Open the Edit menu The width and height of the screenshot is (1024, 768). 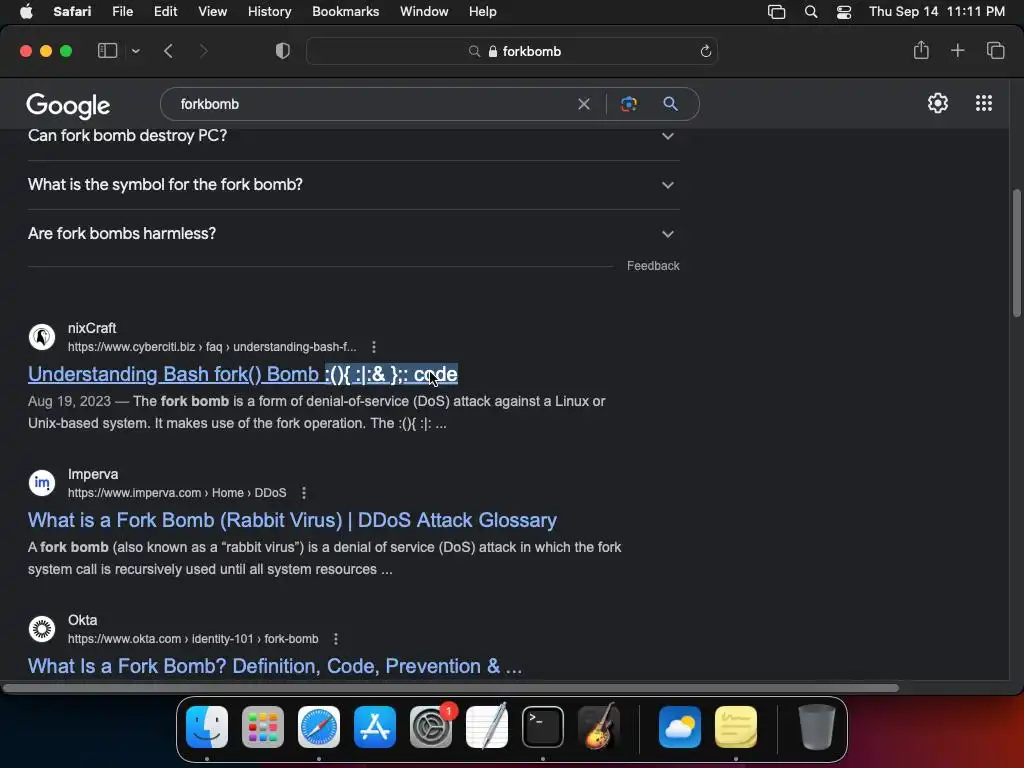point(165,12)
